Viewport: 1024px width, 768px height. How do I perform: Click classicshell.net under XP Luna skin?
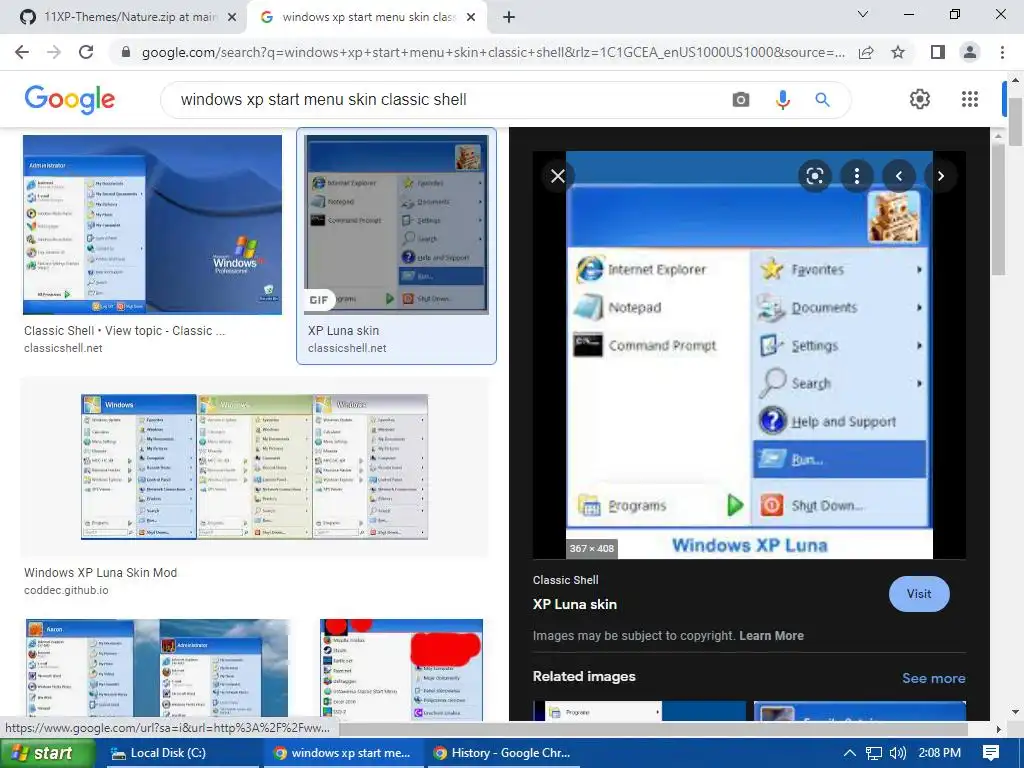(x=347, y=348)
